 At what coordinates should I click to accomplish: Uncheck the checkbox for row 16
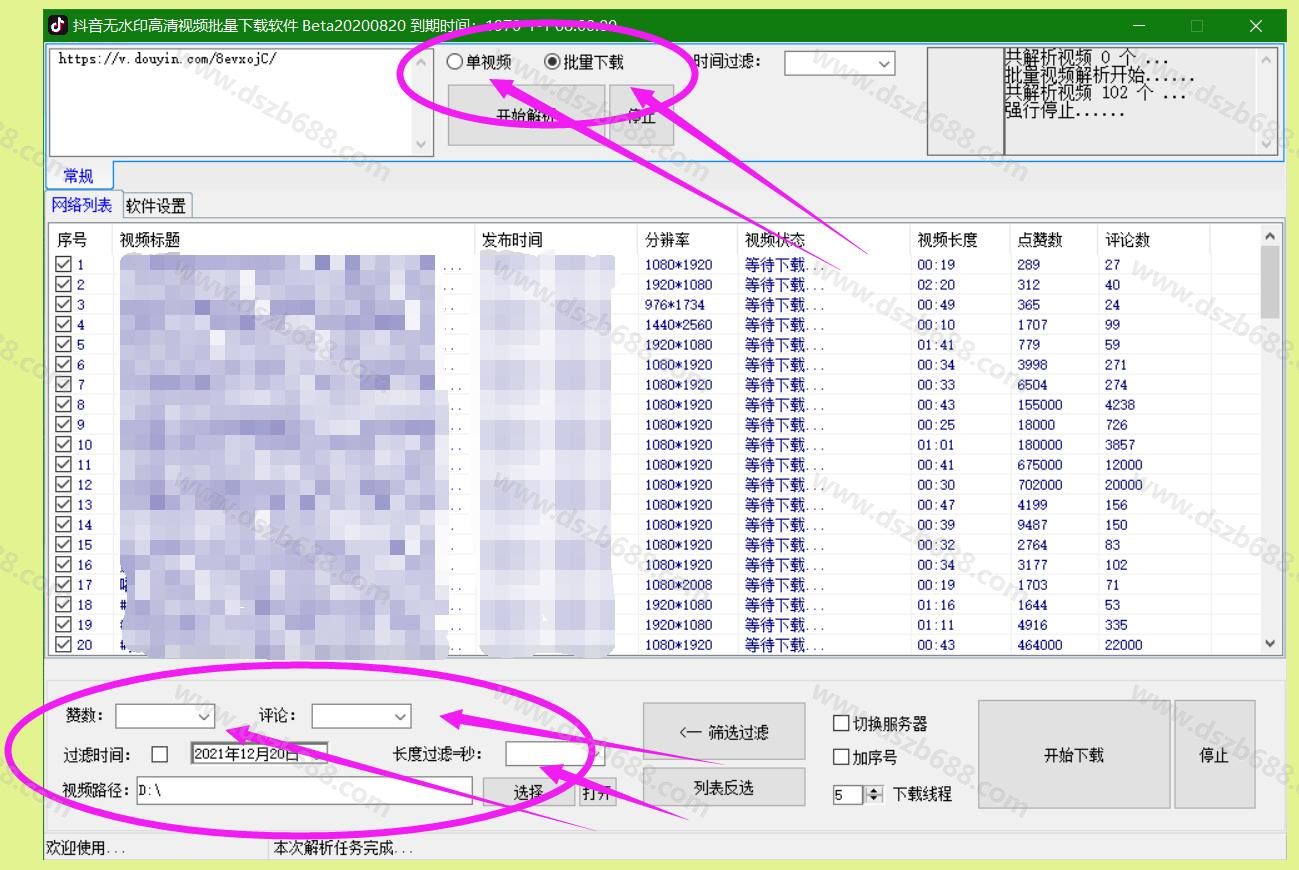tap(63, 565)
